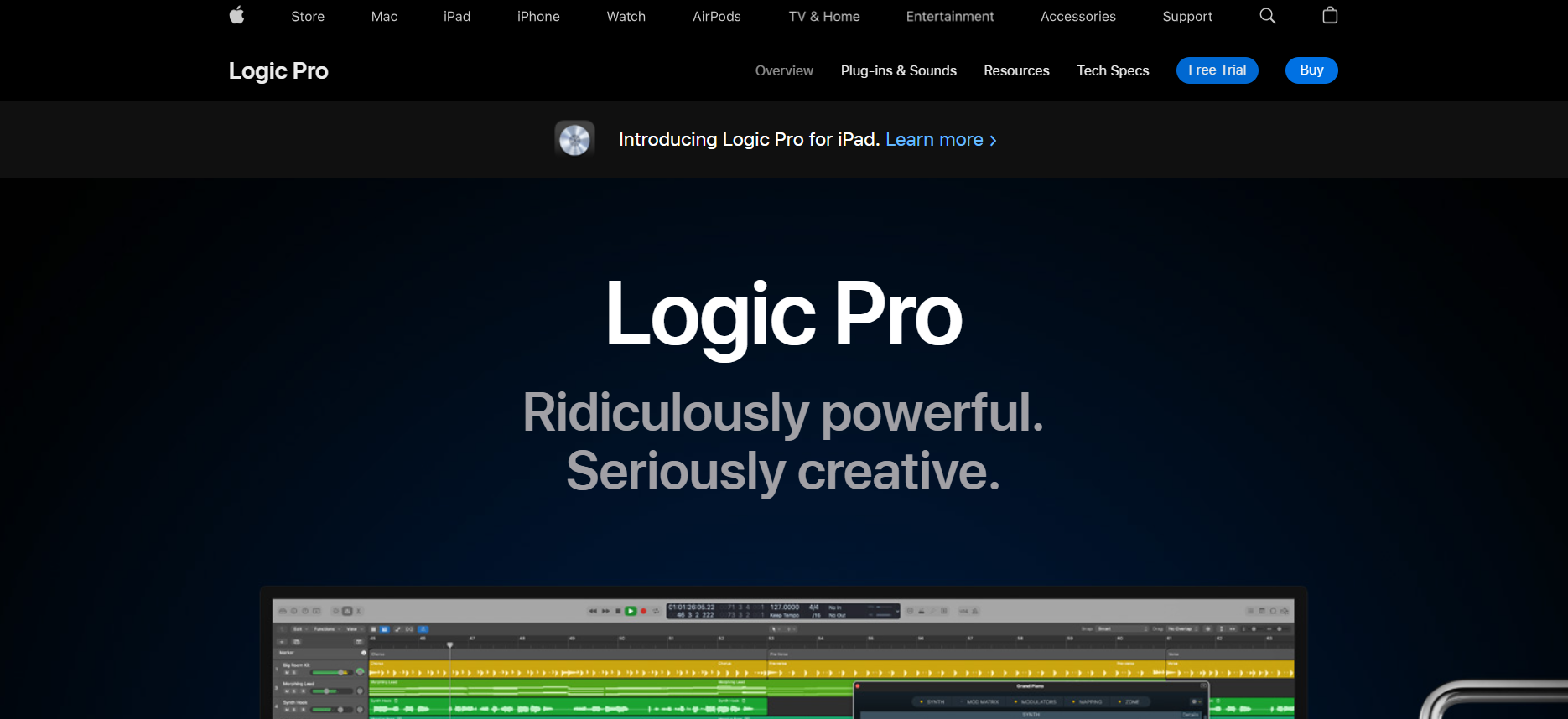Open the AirPods menu

point(717,17)
